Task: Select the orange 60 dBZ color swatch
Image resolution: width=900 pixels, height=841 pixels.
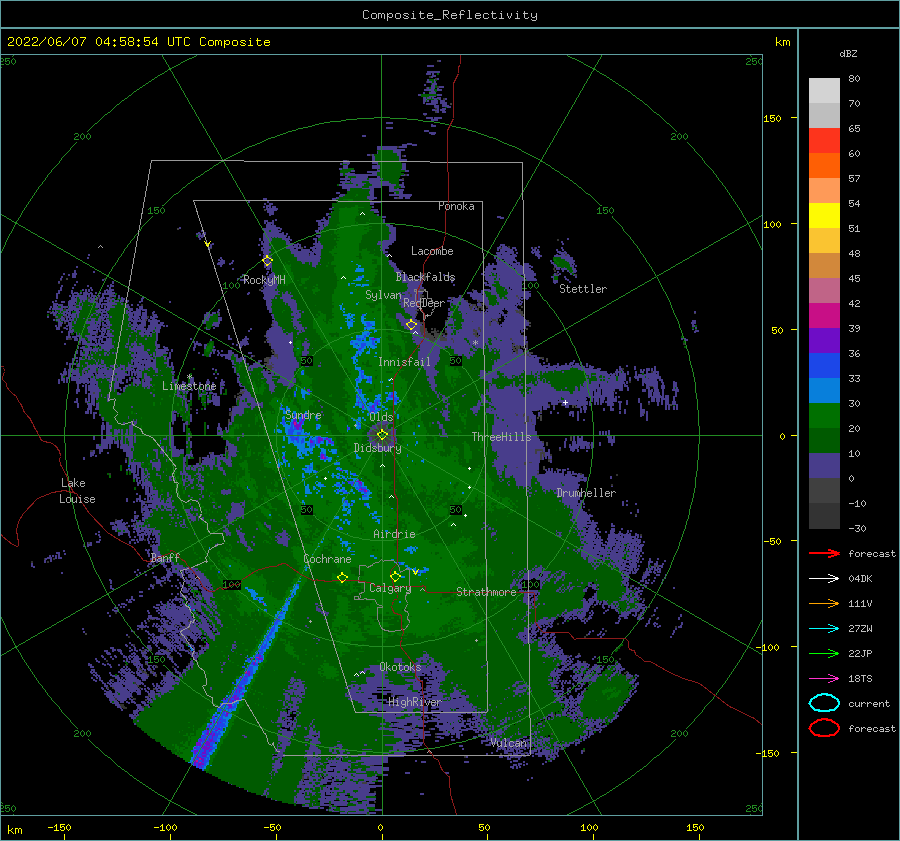Action: [824, 166]
